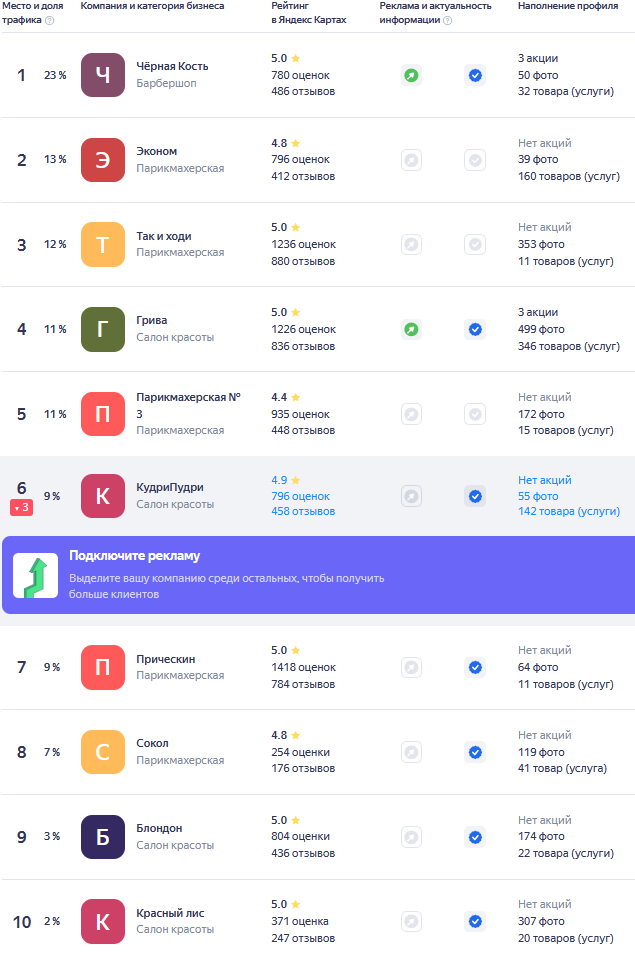The height and width of the screenshot is (960, 635).
Task: Click the '142 товара (услуги)' link
Action: click(x=568, y=511)
